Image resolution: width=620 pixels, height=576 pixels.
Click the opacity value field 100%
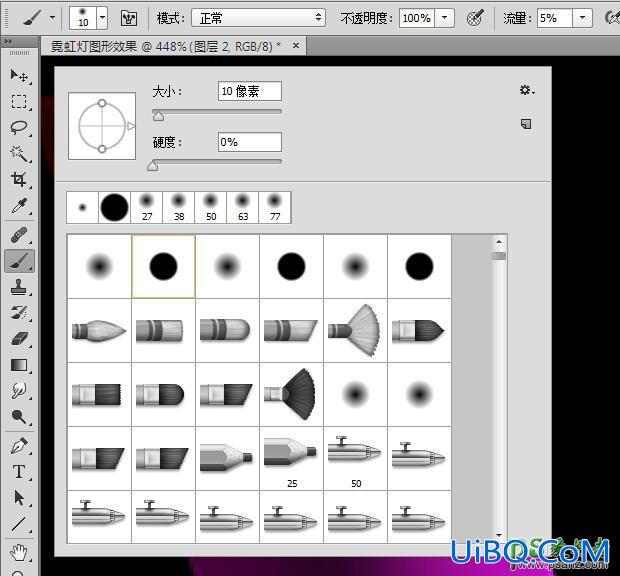coord(417,18)
